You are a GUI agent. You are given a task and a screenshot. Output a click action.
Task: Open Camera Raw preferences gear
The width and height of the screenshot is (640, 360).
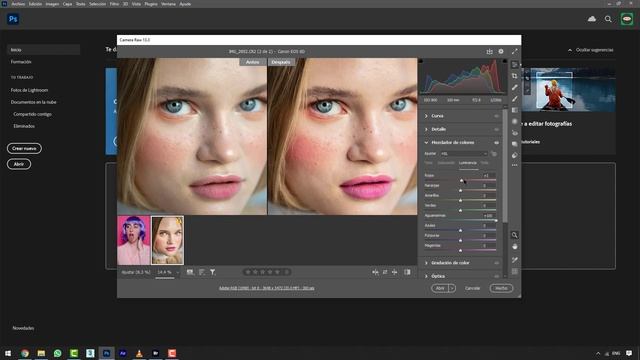click(501, 51)
